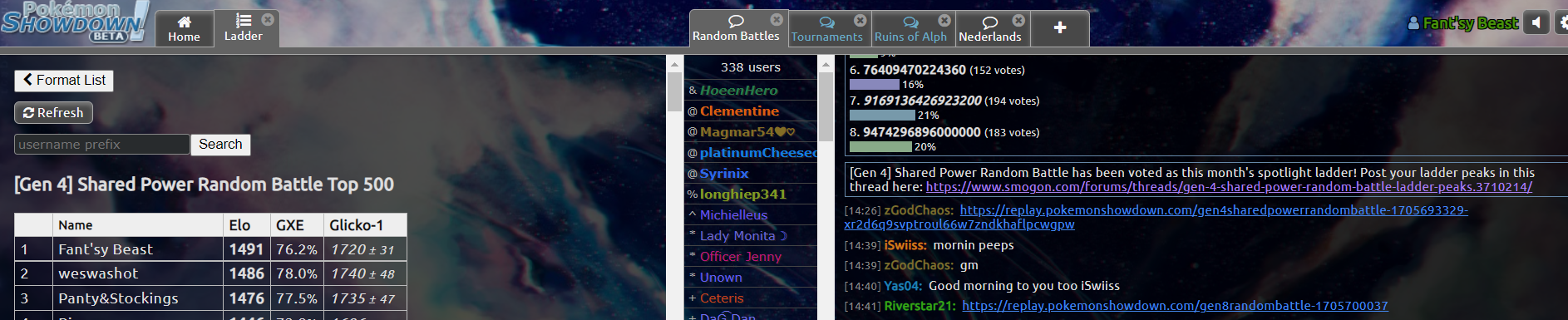This screenshot has width=1568, height=320.
Task: Open Ceteris in the user list
Action: 751,298
